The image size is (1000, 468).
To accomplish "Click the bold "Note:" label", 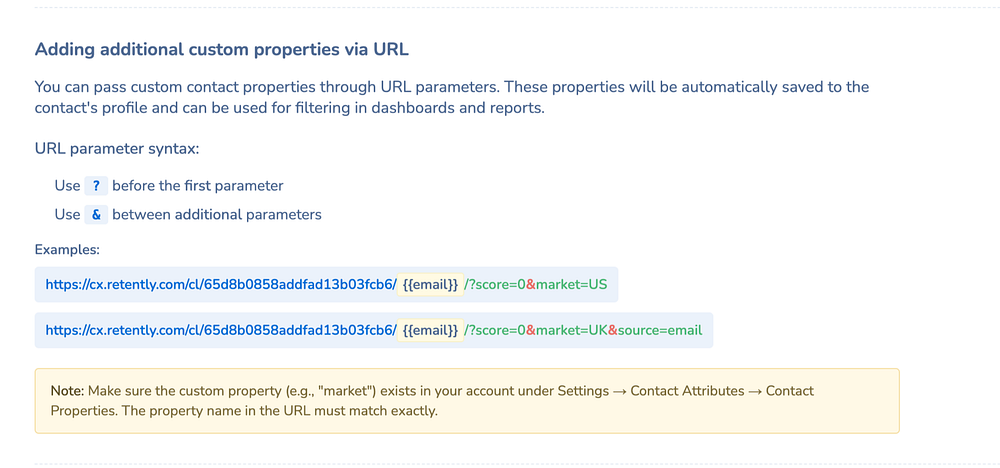I will (68, 391).
